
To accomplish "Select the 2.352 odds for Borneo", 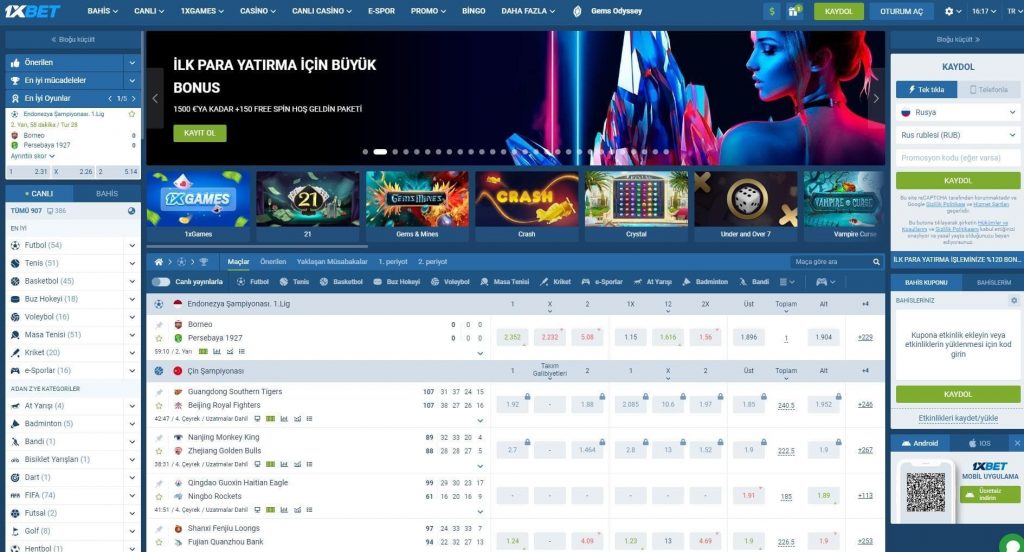I will tap(512, 338).
